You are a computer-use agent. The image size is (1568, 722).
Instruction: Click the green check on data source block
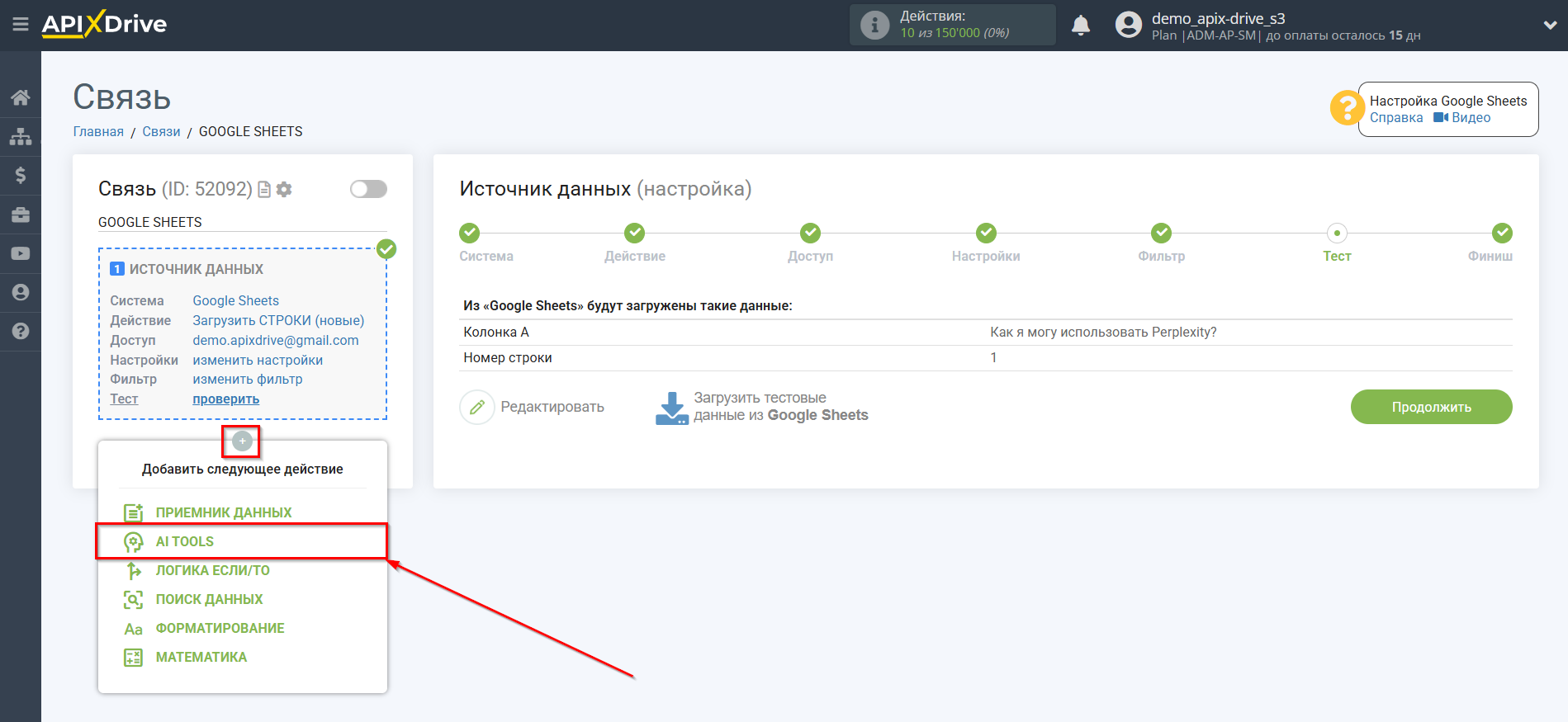tap(386, 248)
